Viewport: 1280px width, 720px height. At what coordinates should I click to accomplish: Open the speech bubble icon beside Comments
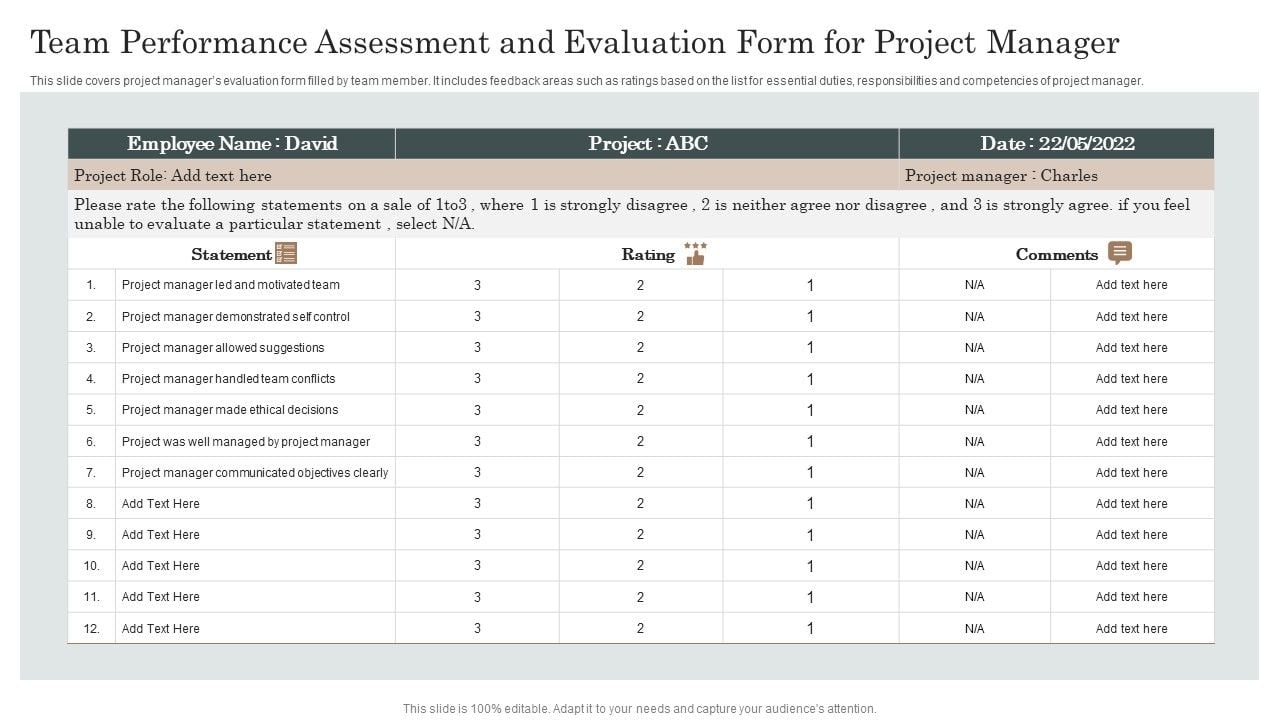point(1119,253)
